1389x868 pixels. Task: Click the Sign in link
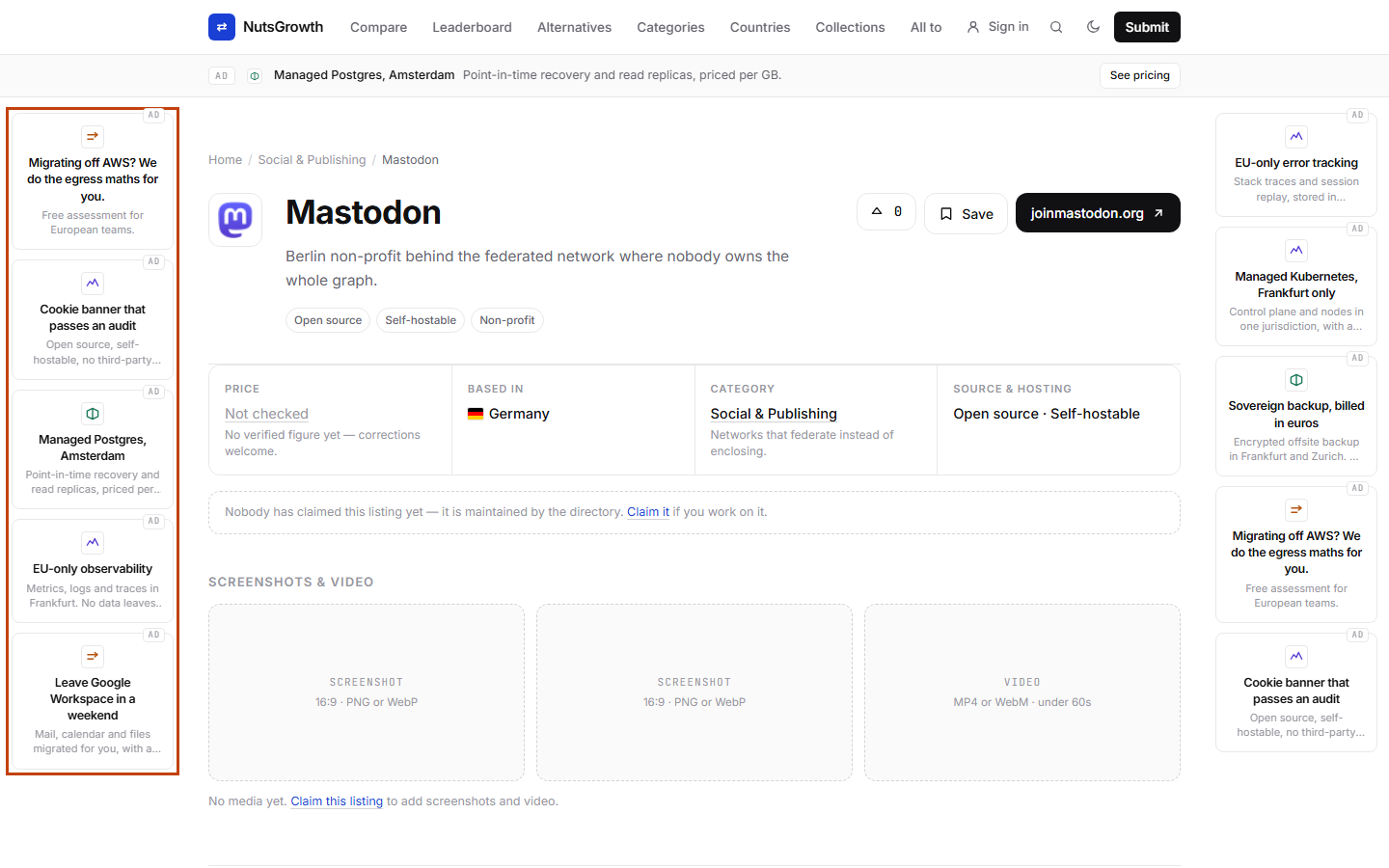(998, 27)
